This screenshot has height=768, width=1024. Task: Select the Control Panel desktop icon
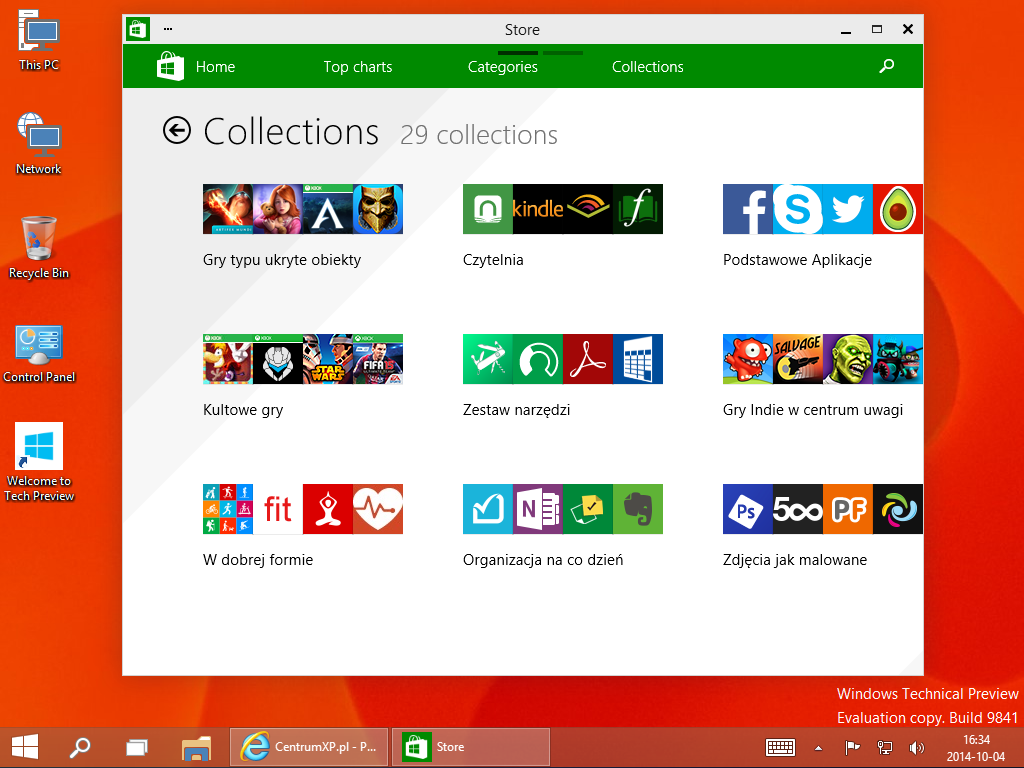pyautogui.click(x=39, y=353)
